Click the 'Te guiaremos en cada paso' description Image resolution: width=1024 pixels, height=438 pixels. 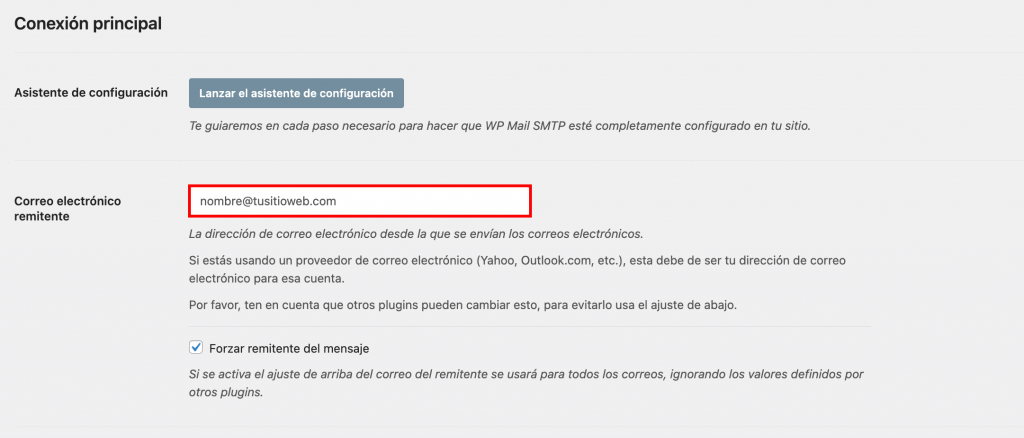pos(500,126)
